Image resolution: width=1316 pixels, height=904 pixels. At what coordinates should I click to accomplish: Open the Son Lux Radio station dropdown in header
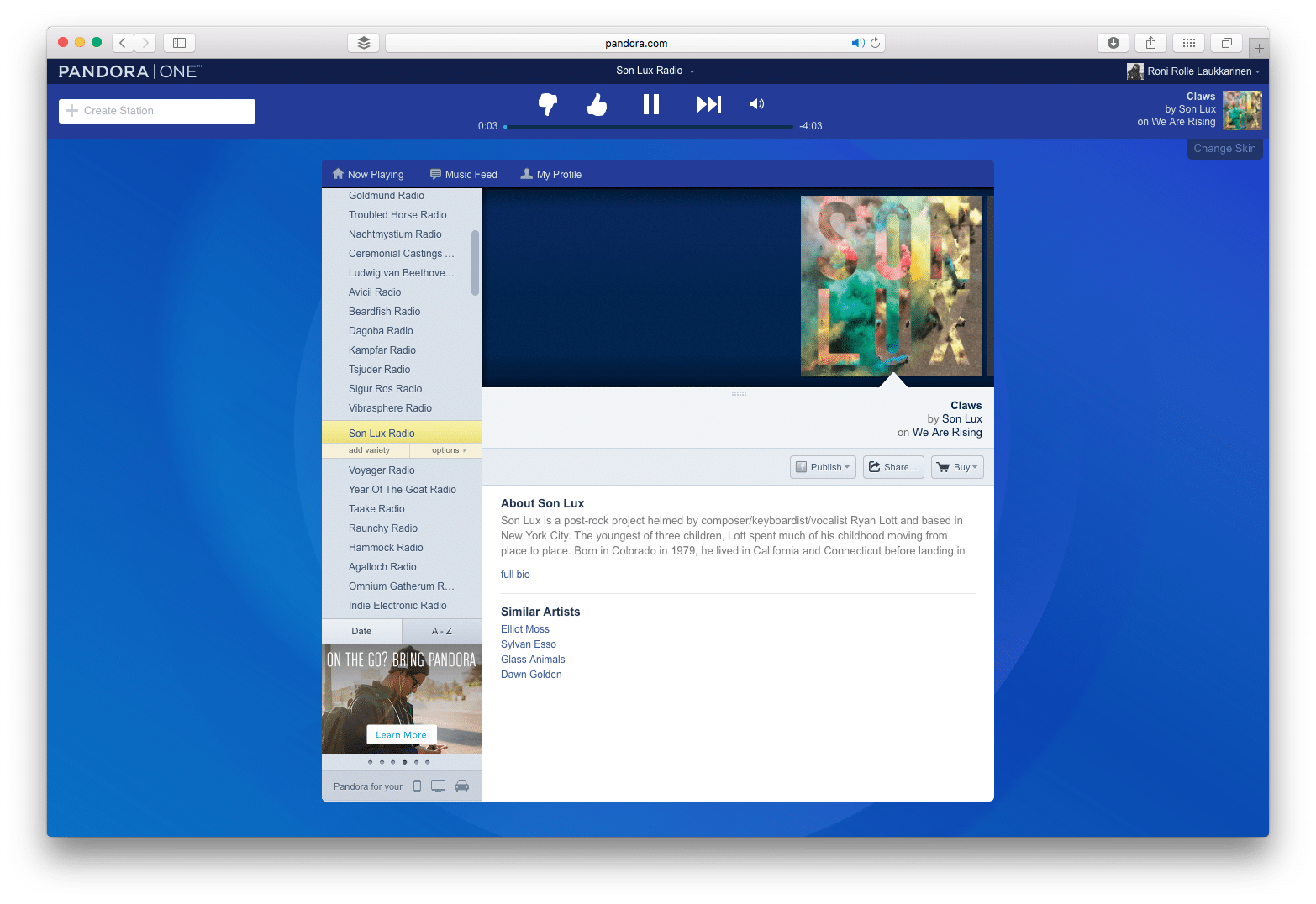(x=655, y=71)
